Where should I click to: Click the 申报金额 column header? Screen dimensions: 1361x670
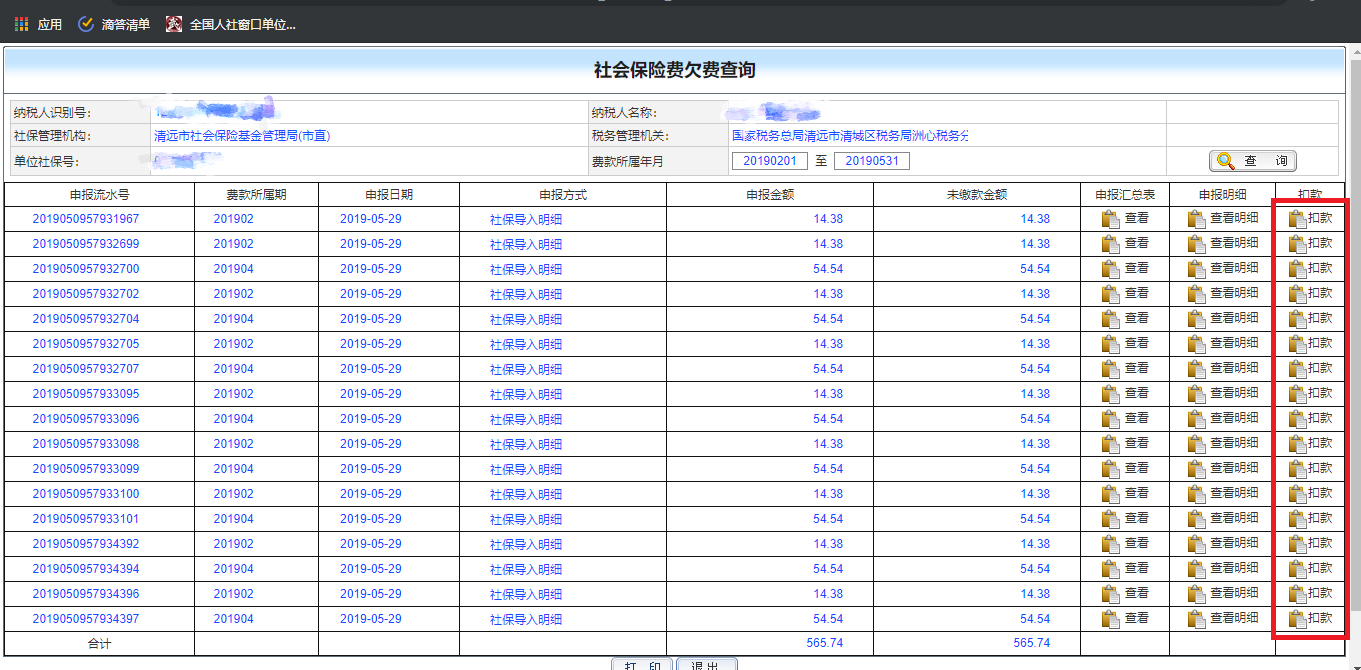(770, 195)
